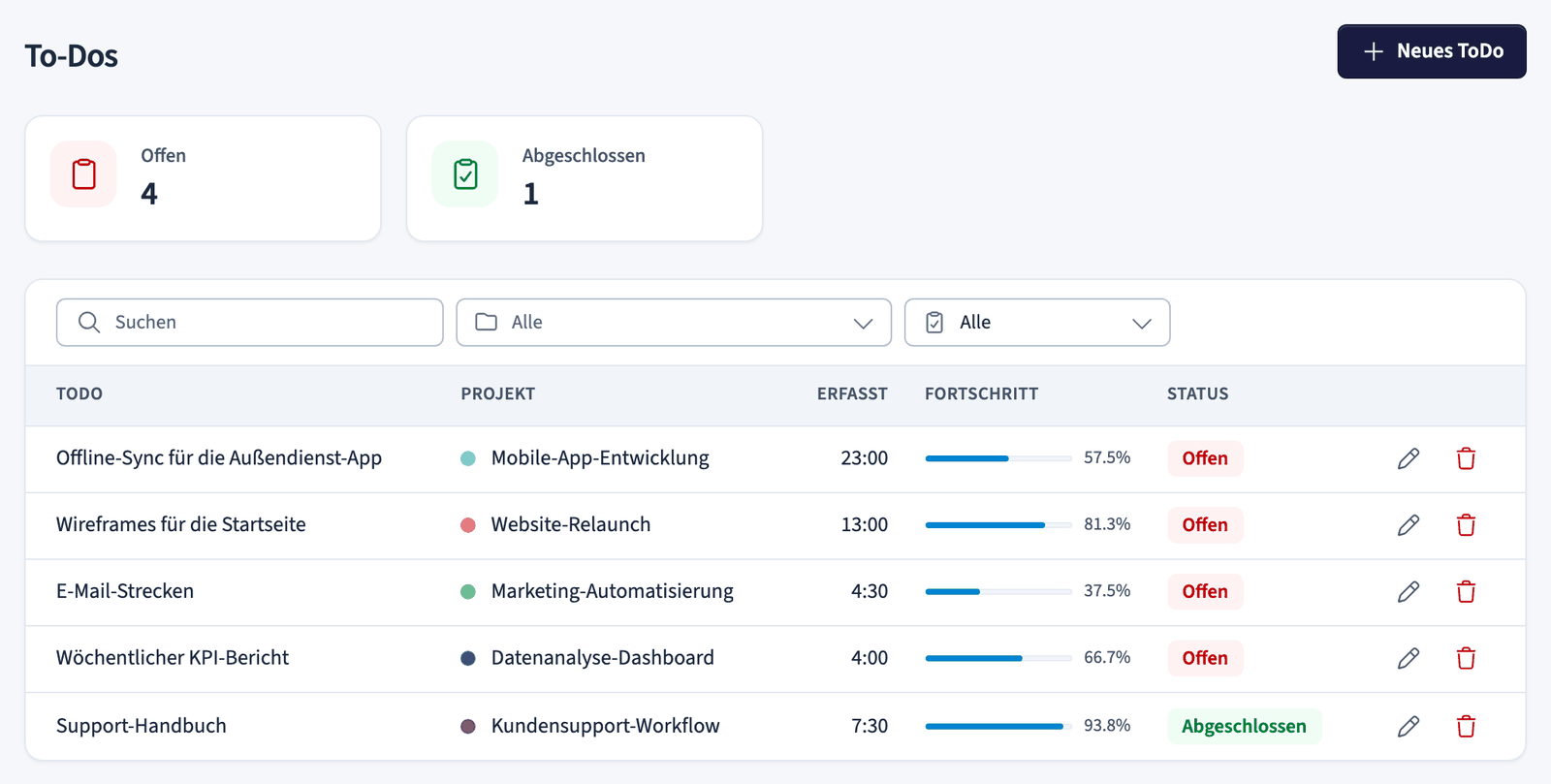Click the 81.3% progress bar
This screenshot has width=1551, height=784.
click(x=998, y=525)
